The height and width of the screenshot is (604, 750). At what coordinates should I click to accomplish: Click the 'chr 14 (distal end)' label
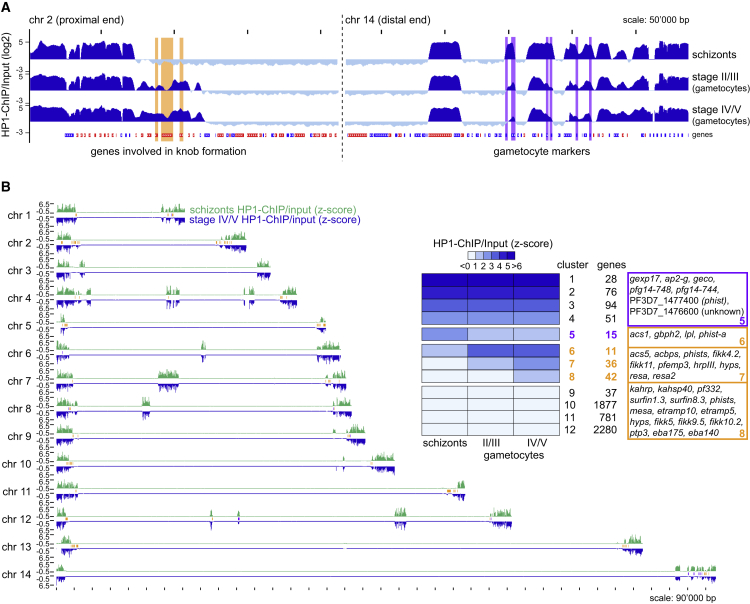pos(388,20)
